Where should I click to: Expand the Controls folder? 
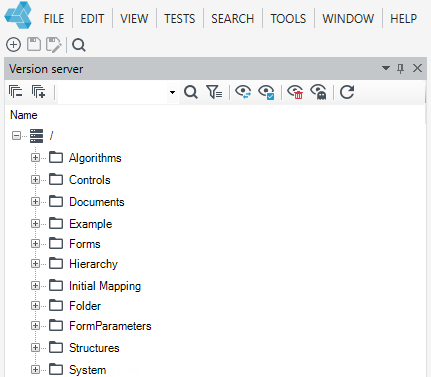coord(35,180)
